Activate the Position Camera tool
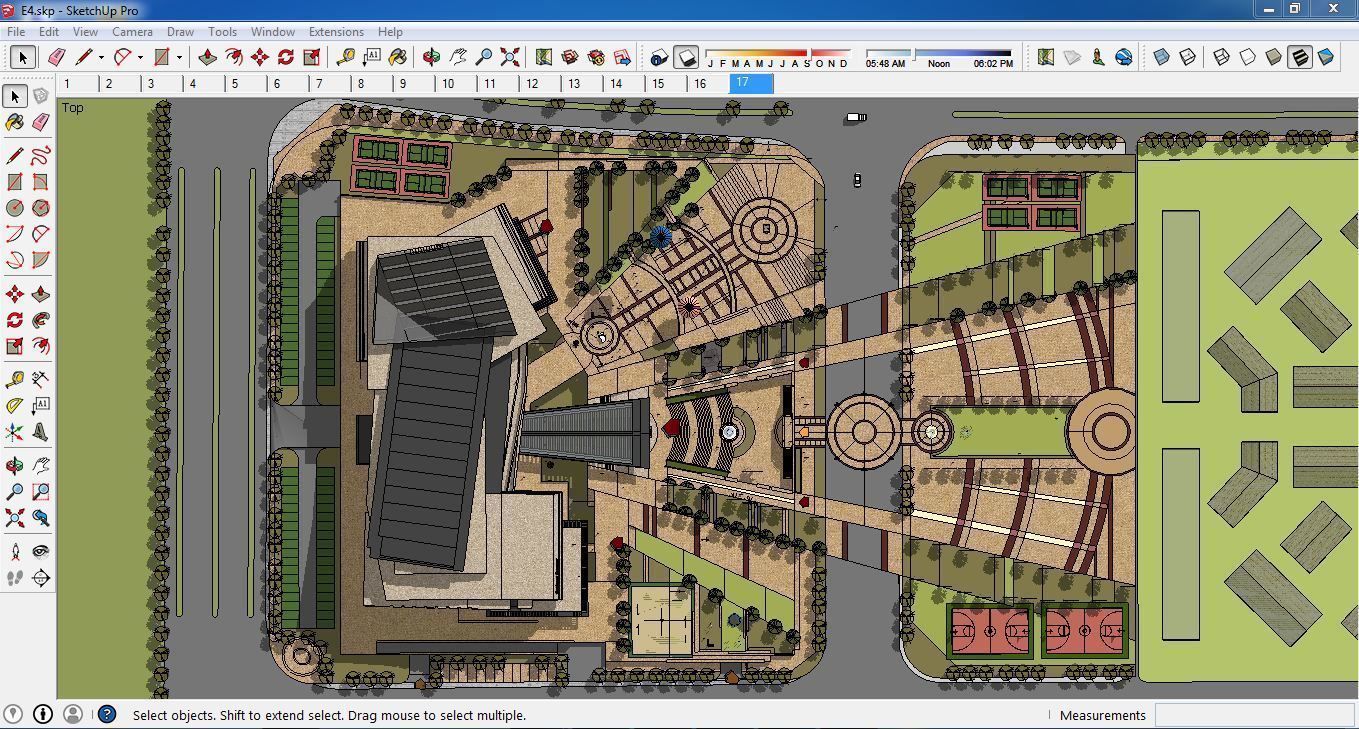The height and width of the screenshot is (729, 1359). pos(14,551)
